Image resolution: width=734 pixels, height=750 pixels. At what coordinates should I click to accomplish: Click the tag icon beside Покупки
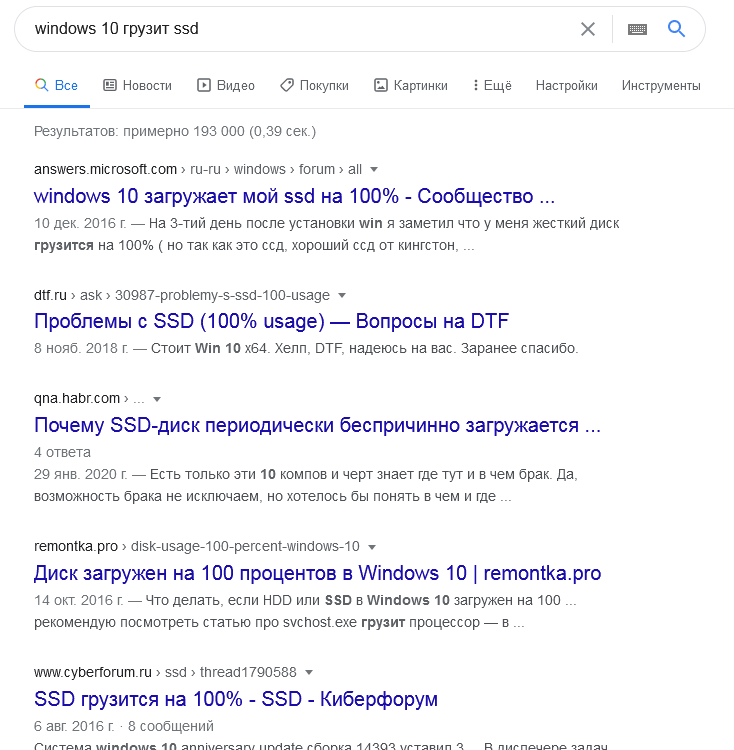287,85
